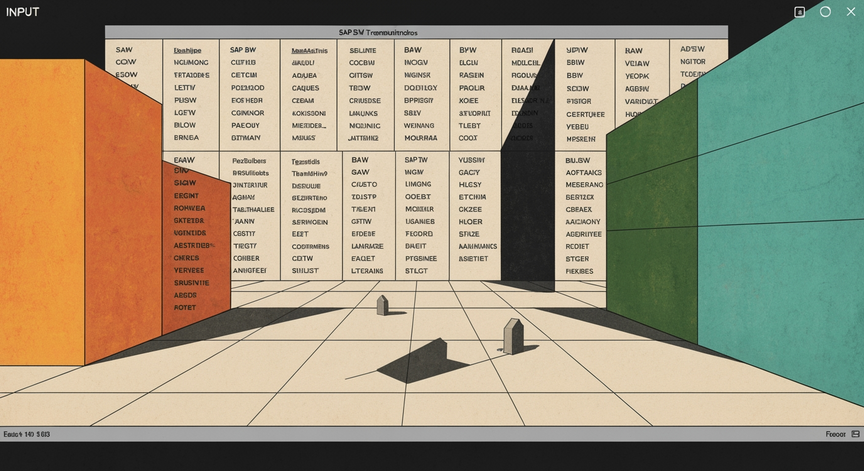Click the YERVEEE entry on the orange panel
This screenshot has height=471, width=864.
pos(189,270)
